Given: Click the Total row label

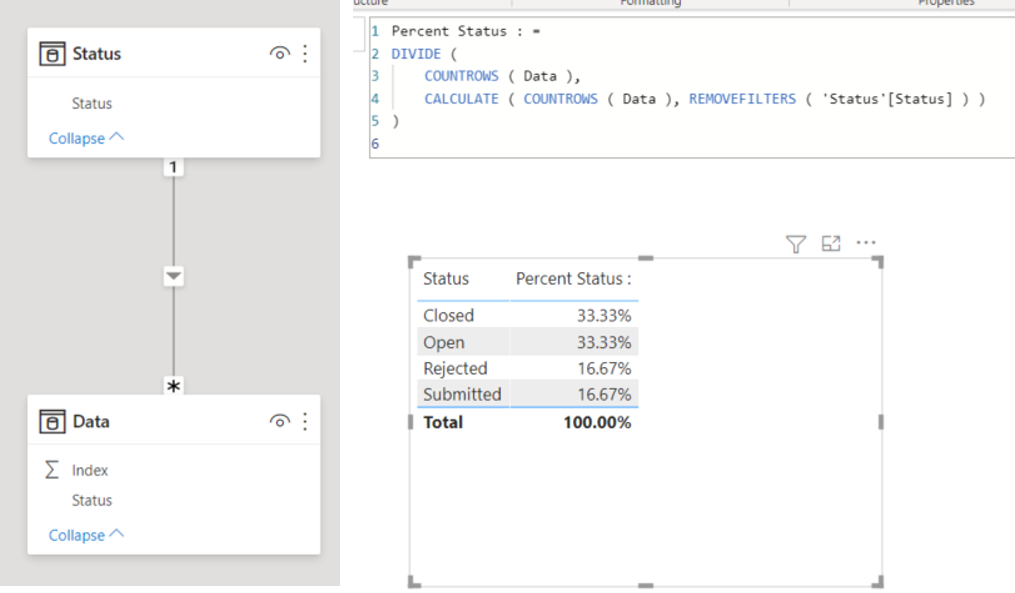Looking at the screenshot, I should click(x=443, y=423).
